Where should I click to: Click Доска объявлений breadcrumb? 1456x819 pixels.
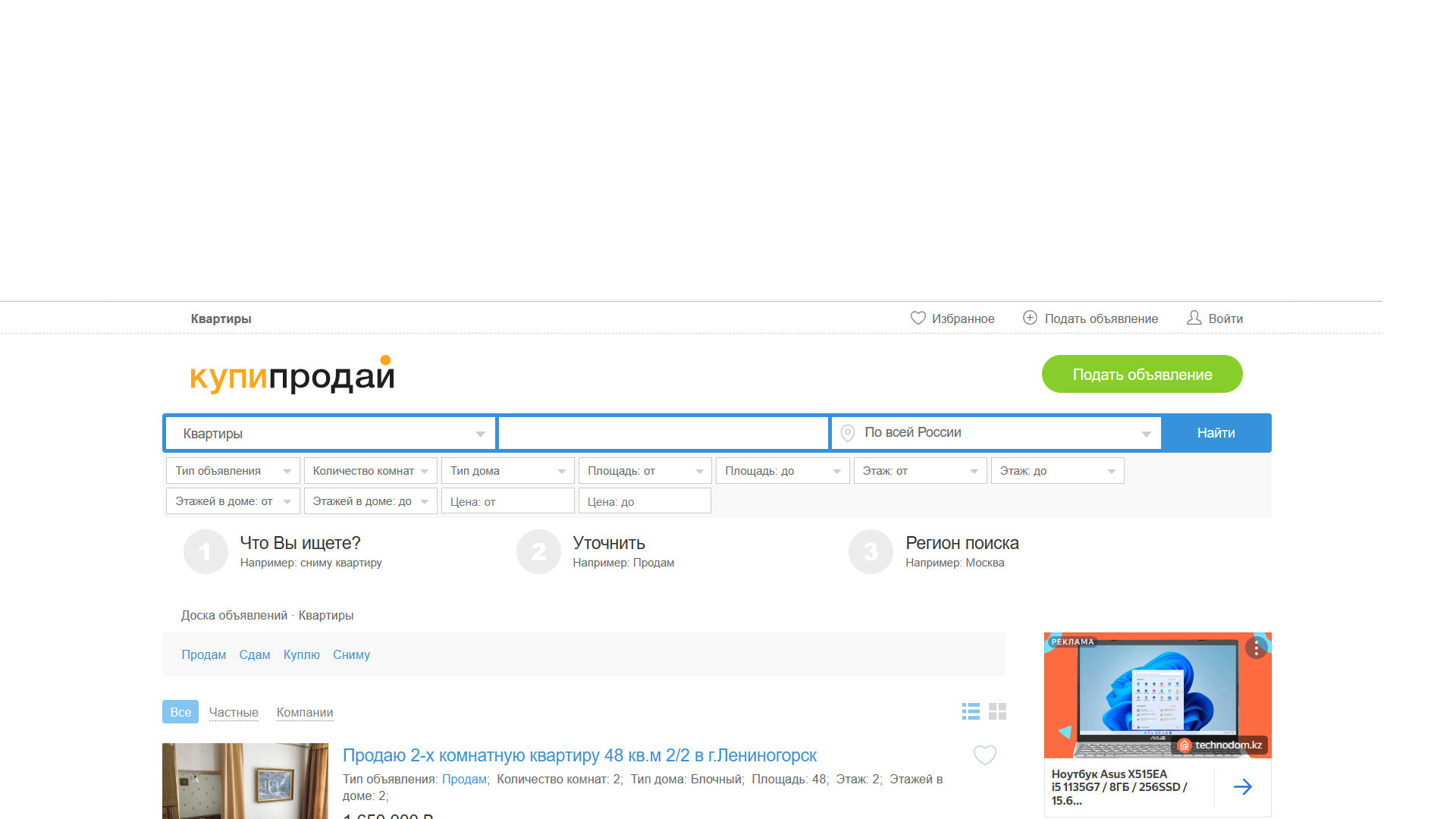pyautogui.click(x=234, y=616)
